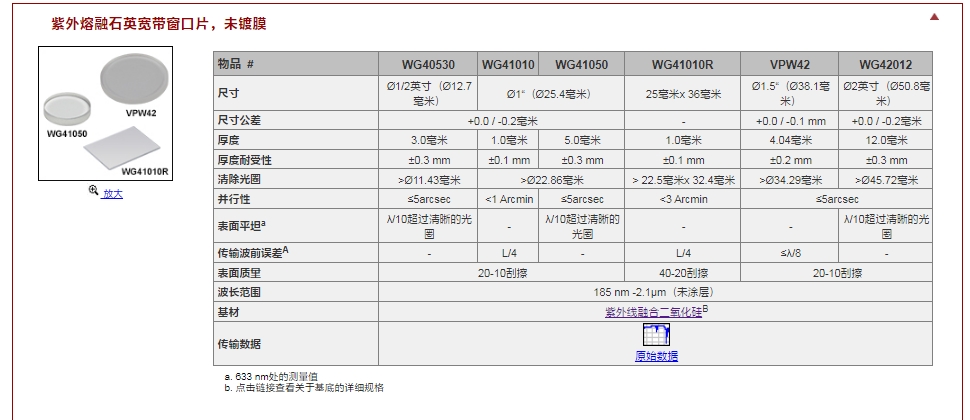The height and width of the screenshot is (420, 970).
Task: Click the 表面平坦 row label
Action: pyautogui.click(x=296, y=226)
